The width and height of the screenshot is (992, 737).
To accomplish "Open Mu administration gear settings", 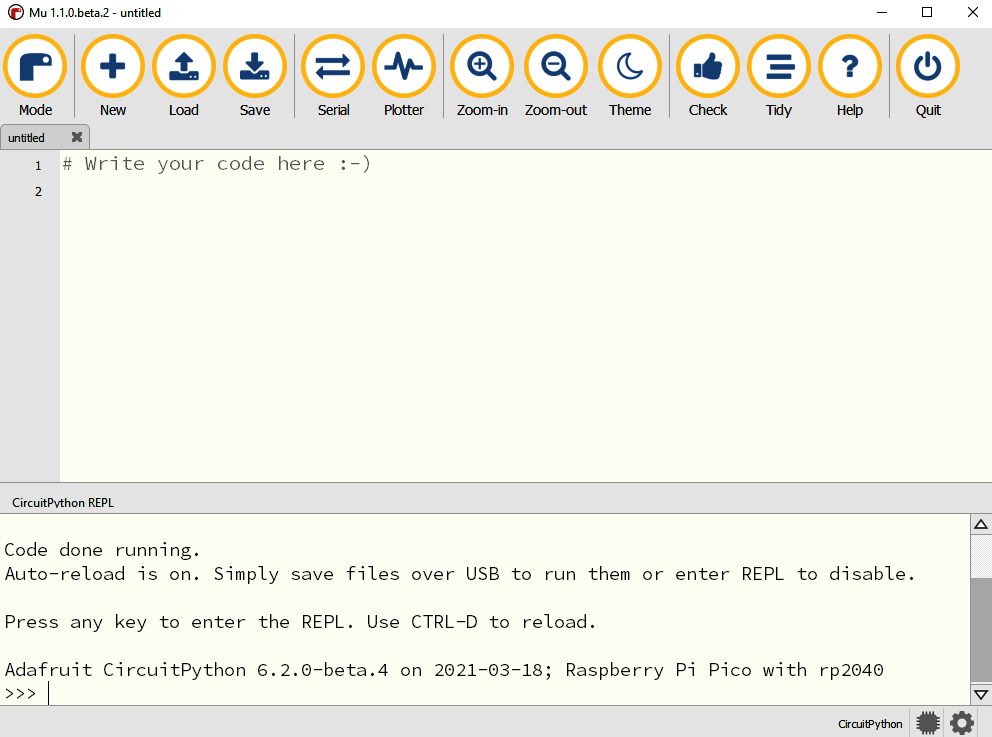I will pyautogui.click(x=962, y=722).
